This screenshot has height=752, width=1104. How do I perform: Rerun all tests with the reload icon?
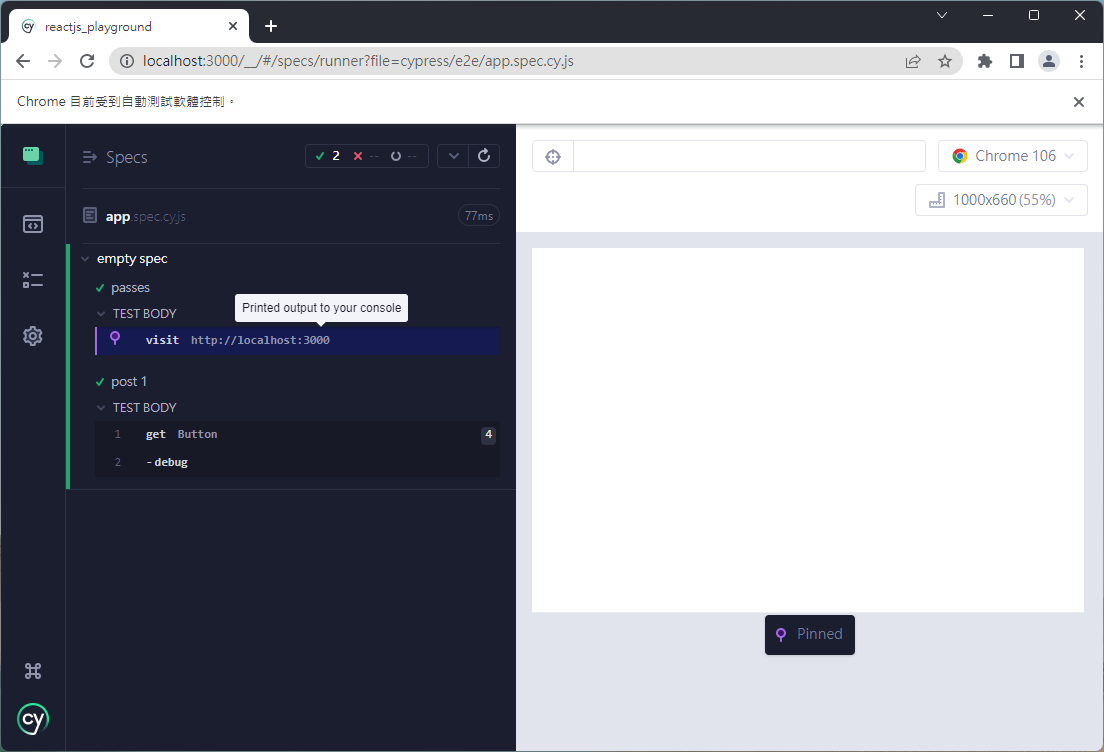[x=484, y=156]
